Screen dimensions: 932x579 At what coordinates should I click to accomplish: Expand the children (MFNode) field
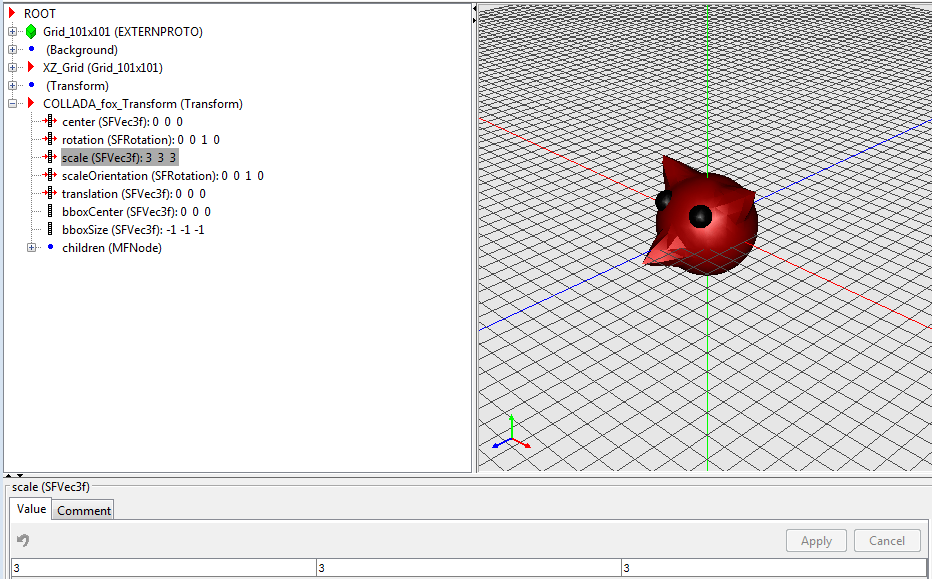(x=32, y=247)
